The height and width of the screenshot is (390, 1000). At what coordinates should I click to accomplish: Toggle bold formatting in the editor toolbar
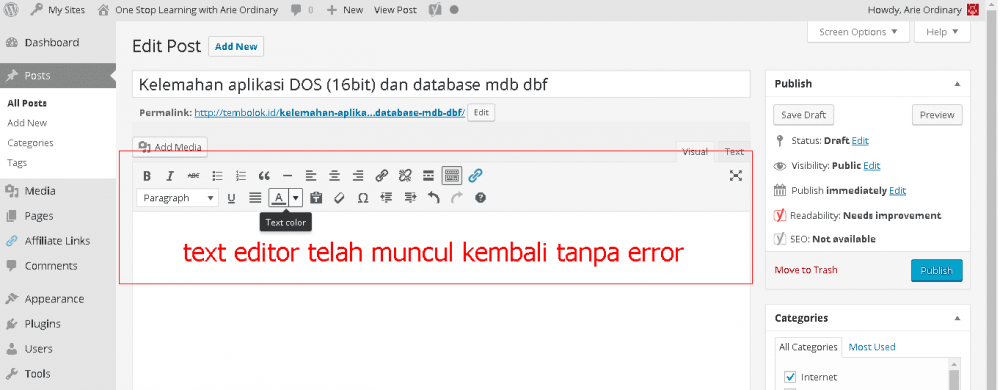pos(147,176)
